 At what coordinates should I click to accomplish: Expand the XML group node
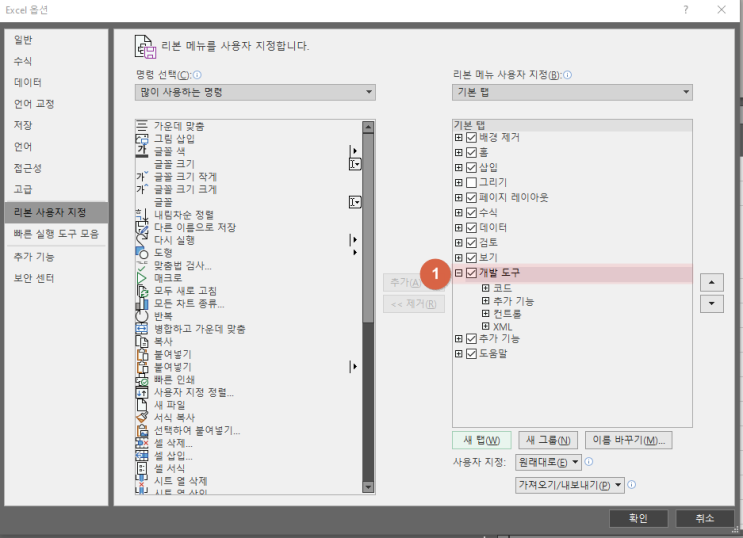(x=485, y=326)
